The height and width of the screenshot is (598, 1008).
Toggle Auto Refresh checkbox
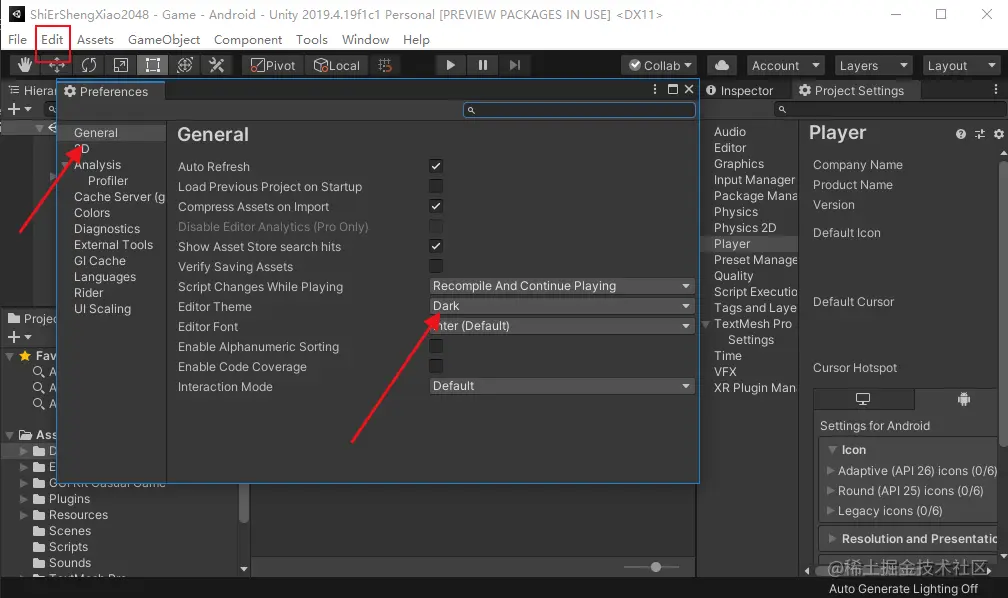point(436,166)
